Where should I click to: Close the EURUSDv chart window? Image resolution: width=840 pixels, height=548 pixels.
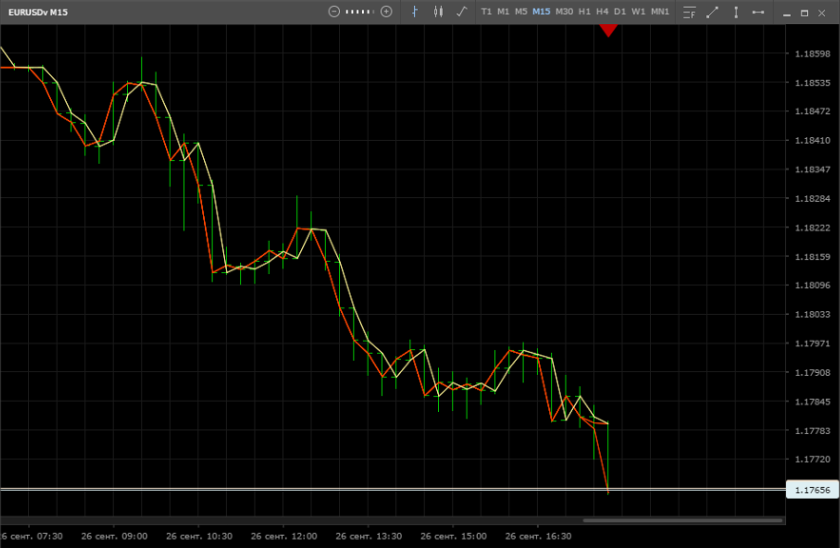[x=822, y=13]
